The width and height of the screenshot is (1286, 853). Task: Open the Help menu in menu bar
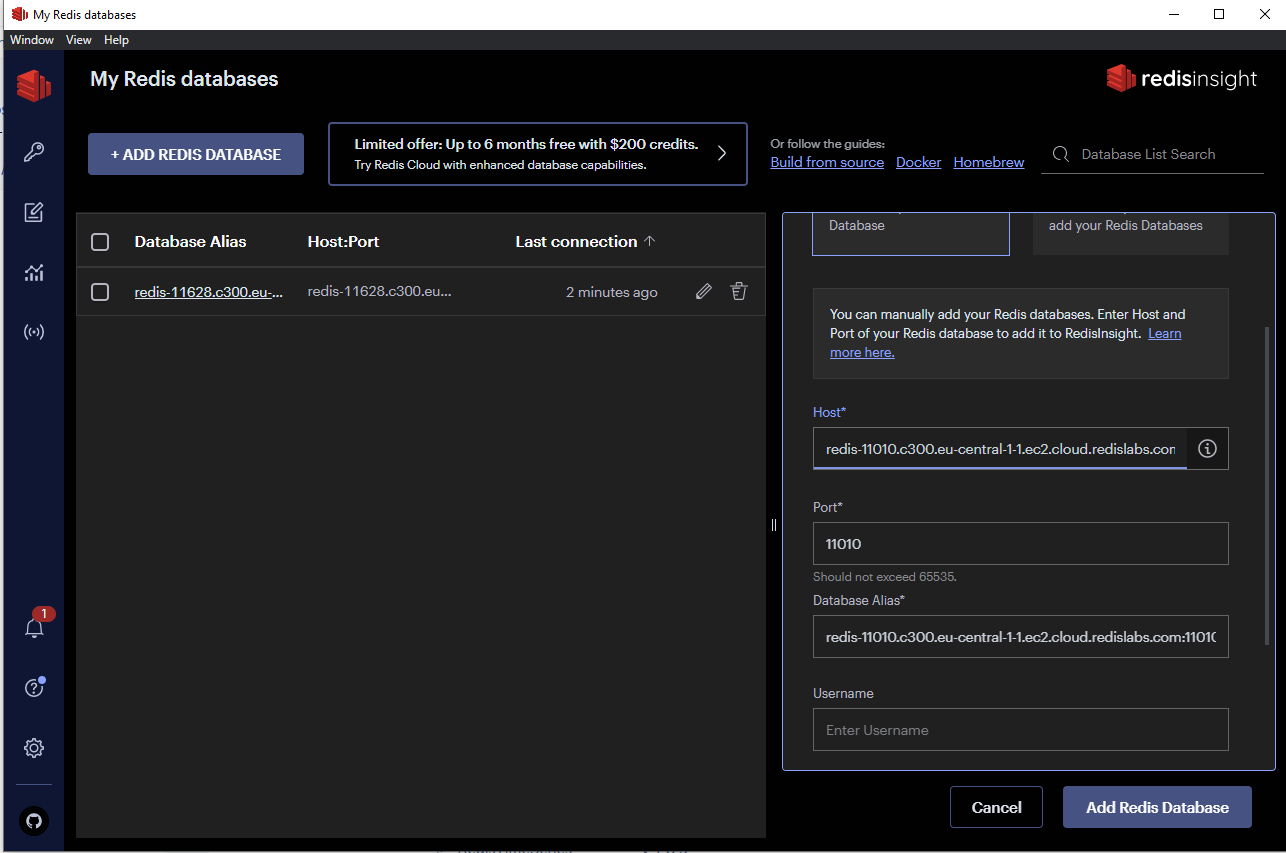(116, 40)
